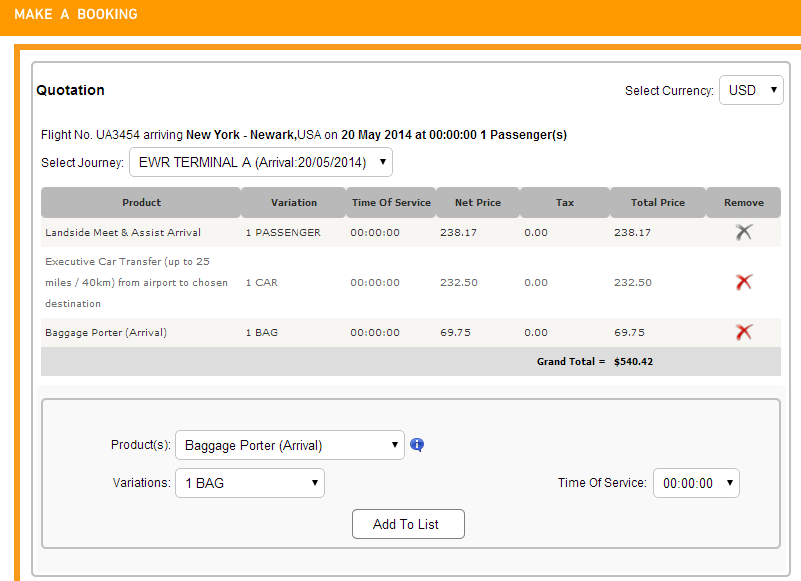Click the Time Of Service column header

[x=391, y=202]
